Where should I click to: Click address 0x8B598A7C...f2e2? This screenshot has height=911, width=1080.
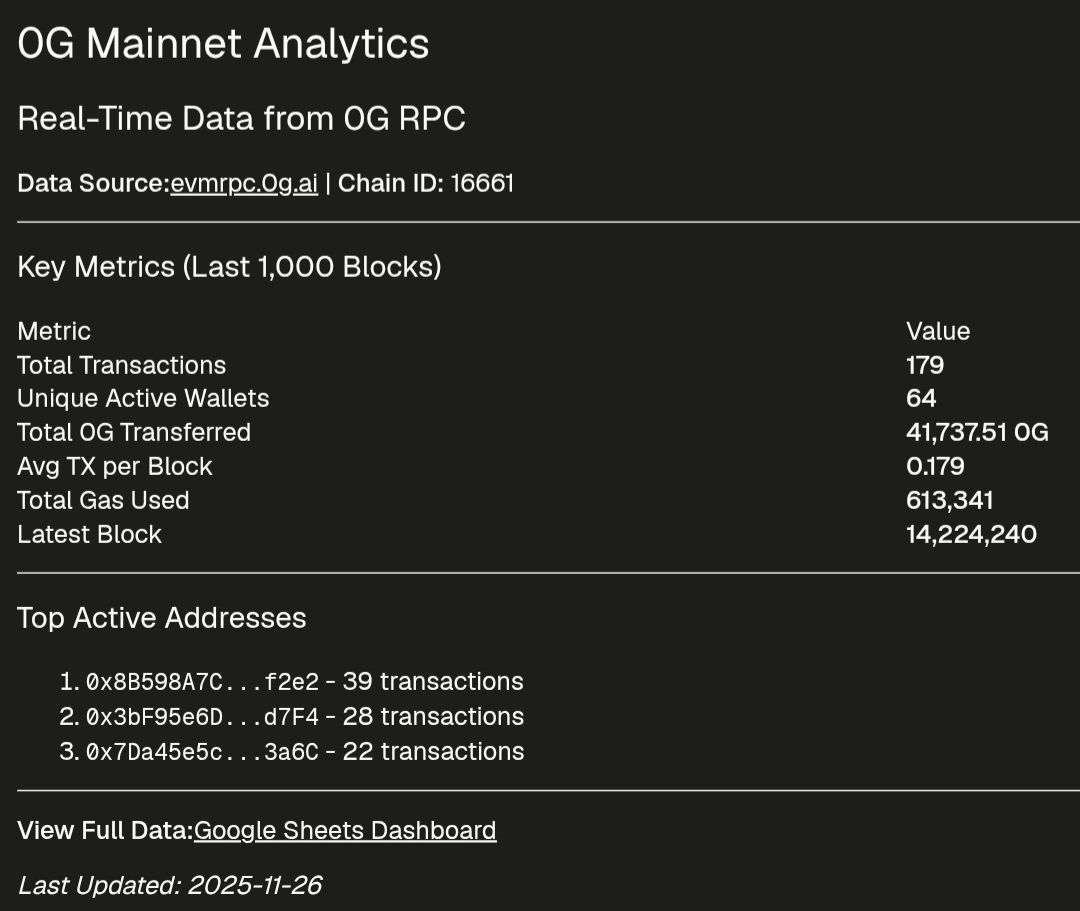pos(202,682)
